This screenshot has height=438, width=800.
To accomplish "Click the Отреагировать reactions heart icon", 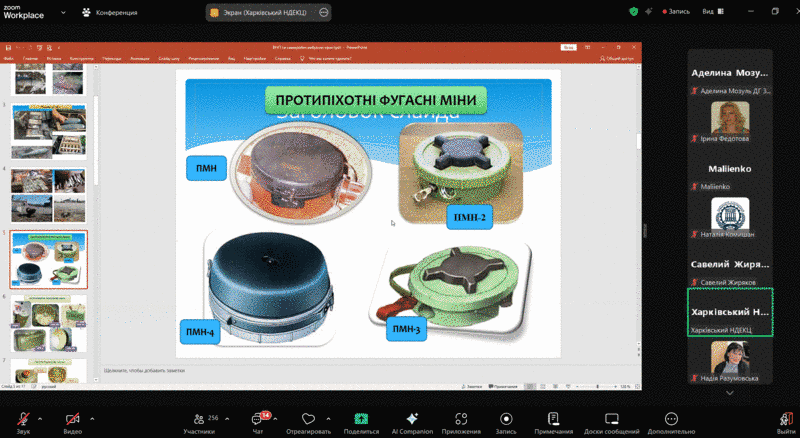I will [x=308, y=419].
